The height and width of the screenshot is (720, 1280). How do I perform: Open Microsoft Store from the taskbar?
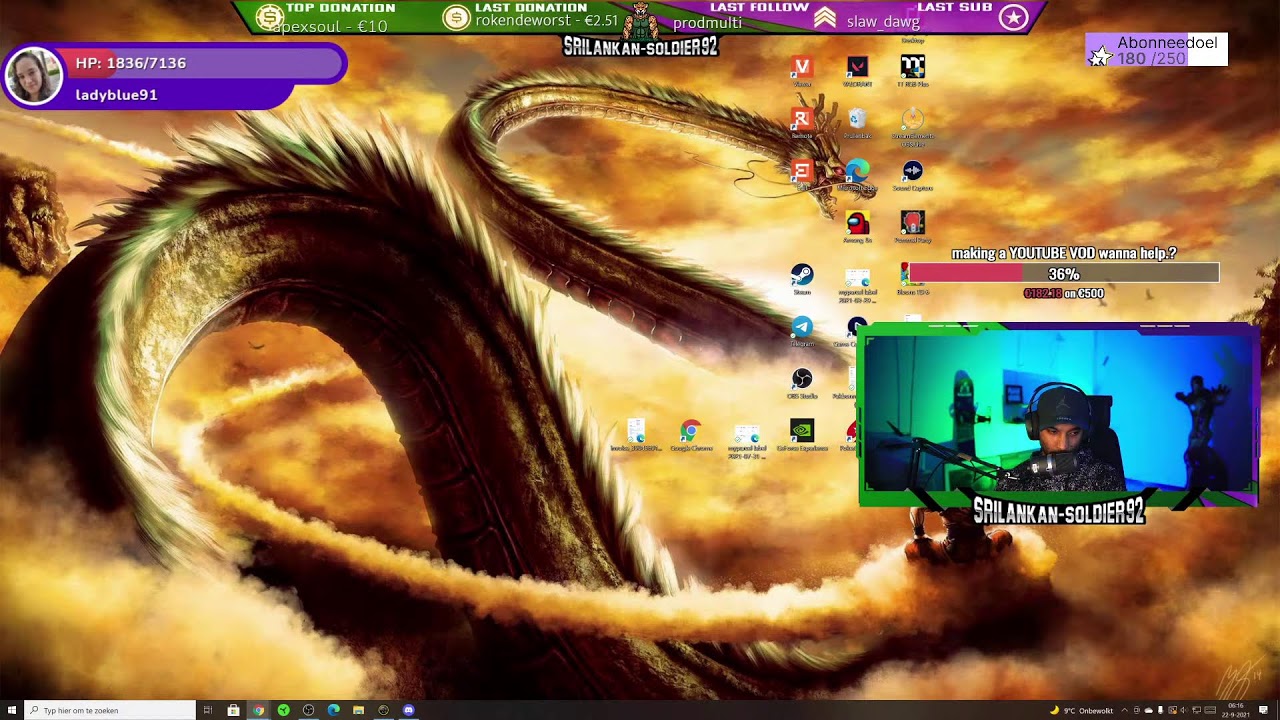tap(233, 710)
